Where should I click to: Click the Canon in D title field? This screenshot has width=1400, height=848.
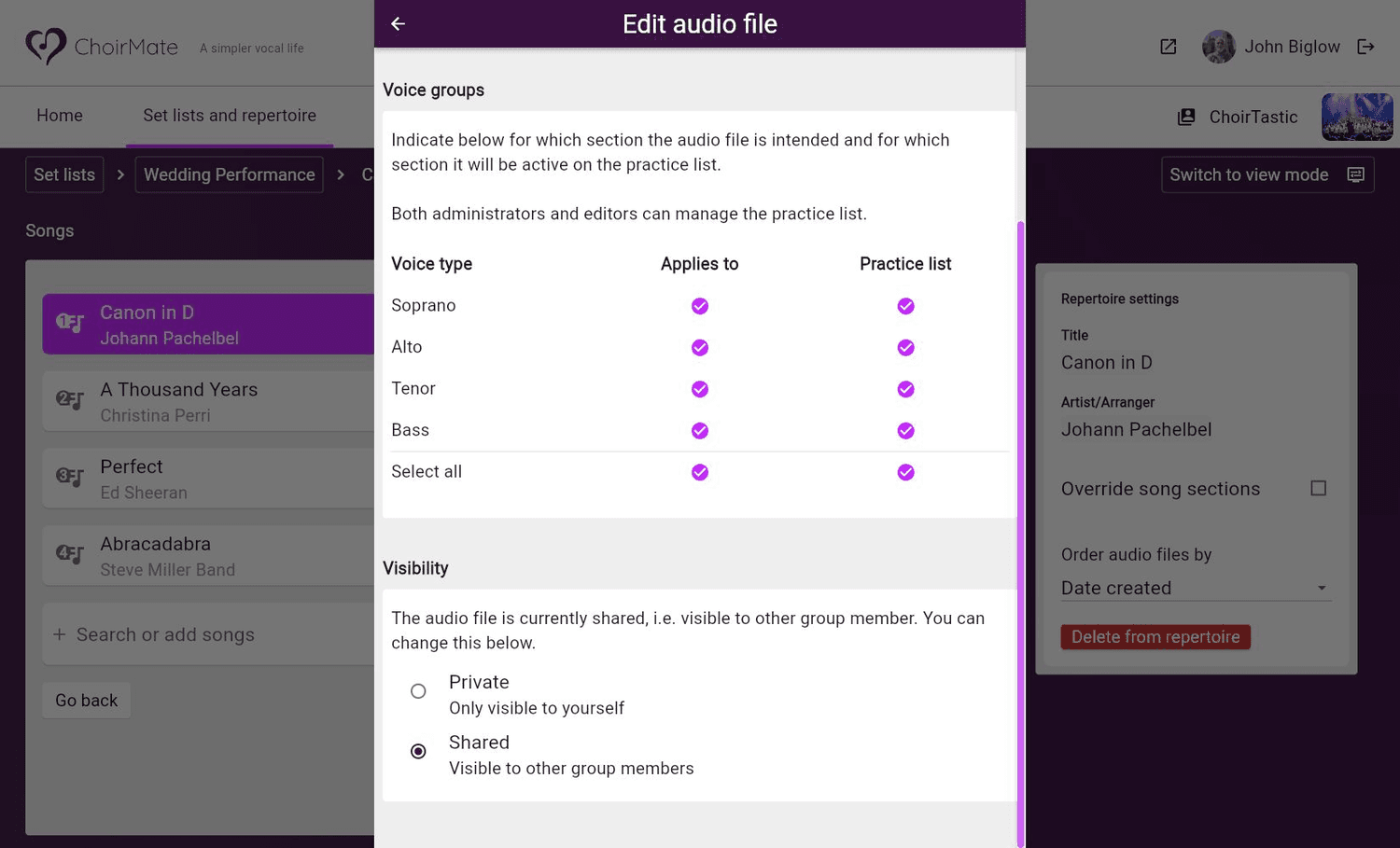click(1107, 363)
